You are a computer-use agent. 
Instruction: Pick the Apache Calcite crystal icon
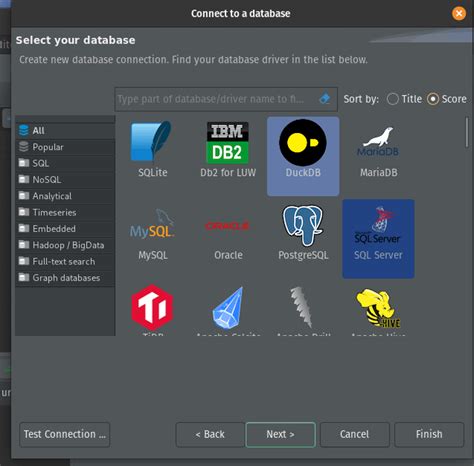point(228,307)
